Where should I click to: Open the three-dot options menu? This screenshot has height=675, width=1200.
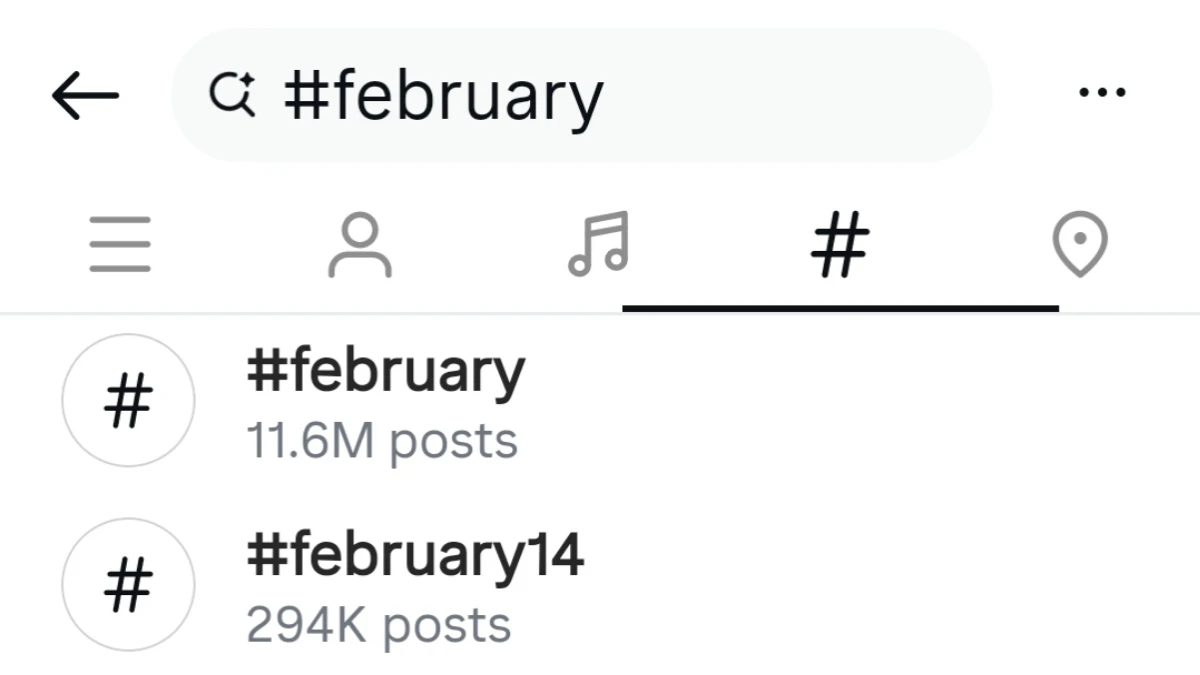(x=1103, y=92)
